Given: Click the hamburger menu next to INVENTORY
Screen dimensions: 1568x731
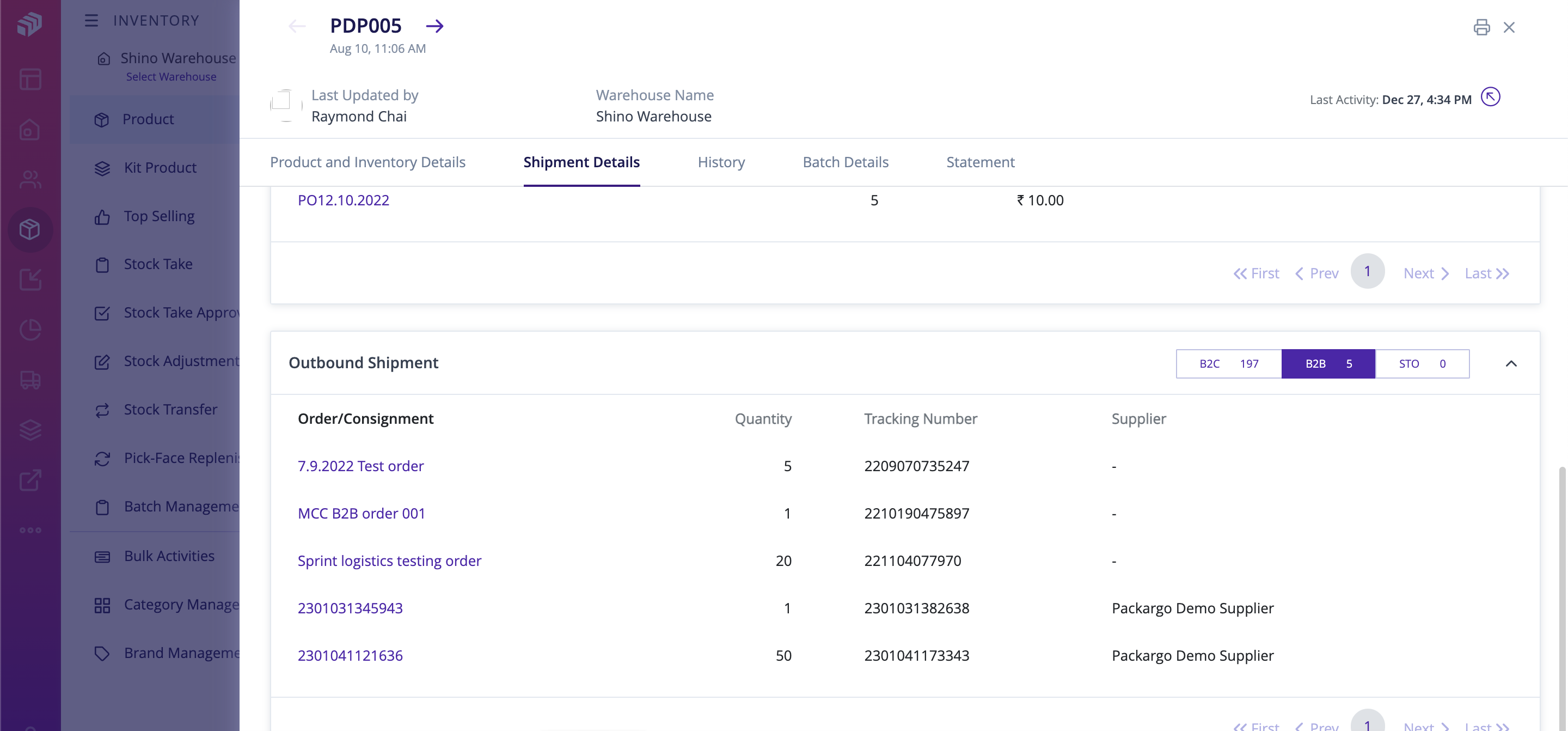Looking at the screenshot, I should coord(91,21).
